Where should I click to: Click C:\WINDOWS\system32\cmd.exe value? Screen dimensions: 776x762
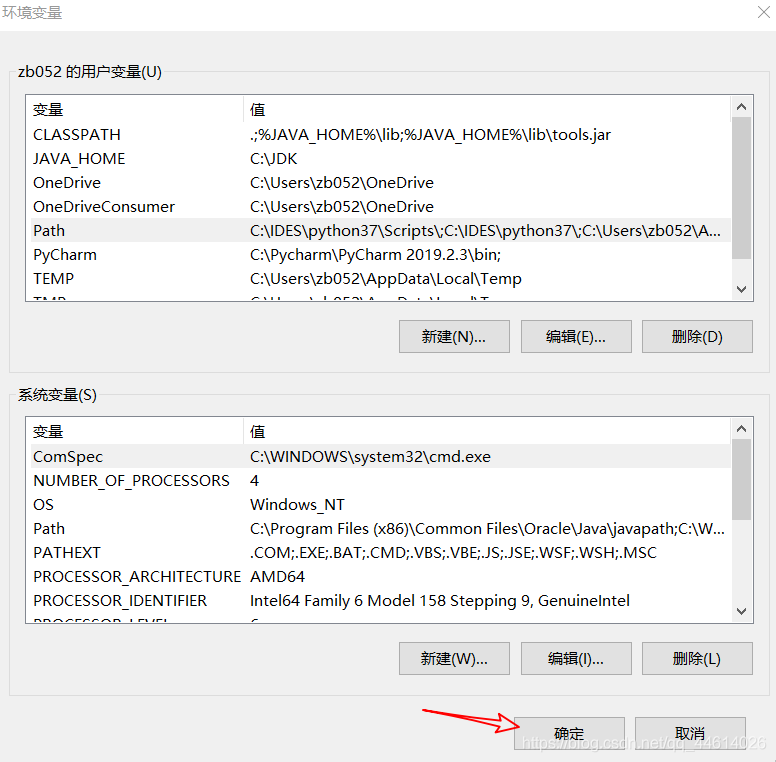(x=370, y=456)
